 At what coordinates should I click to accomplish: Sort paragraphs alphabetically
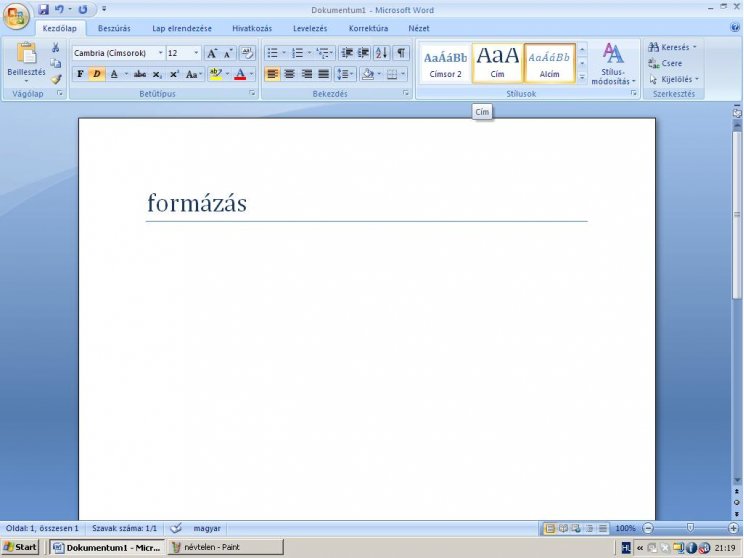pos(382,53)
